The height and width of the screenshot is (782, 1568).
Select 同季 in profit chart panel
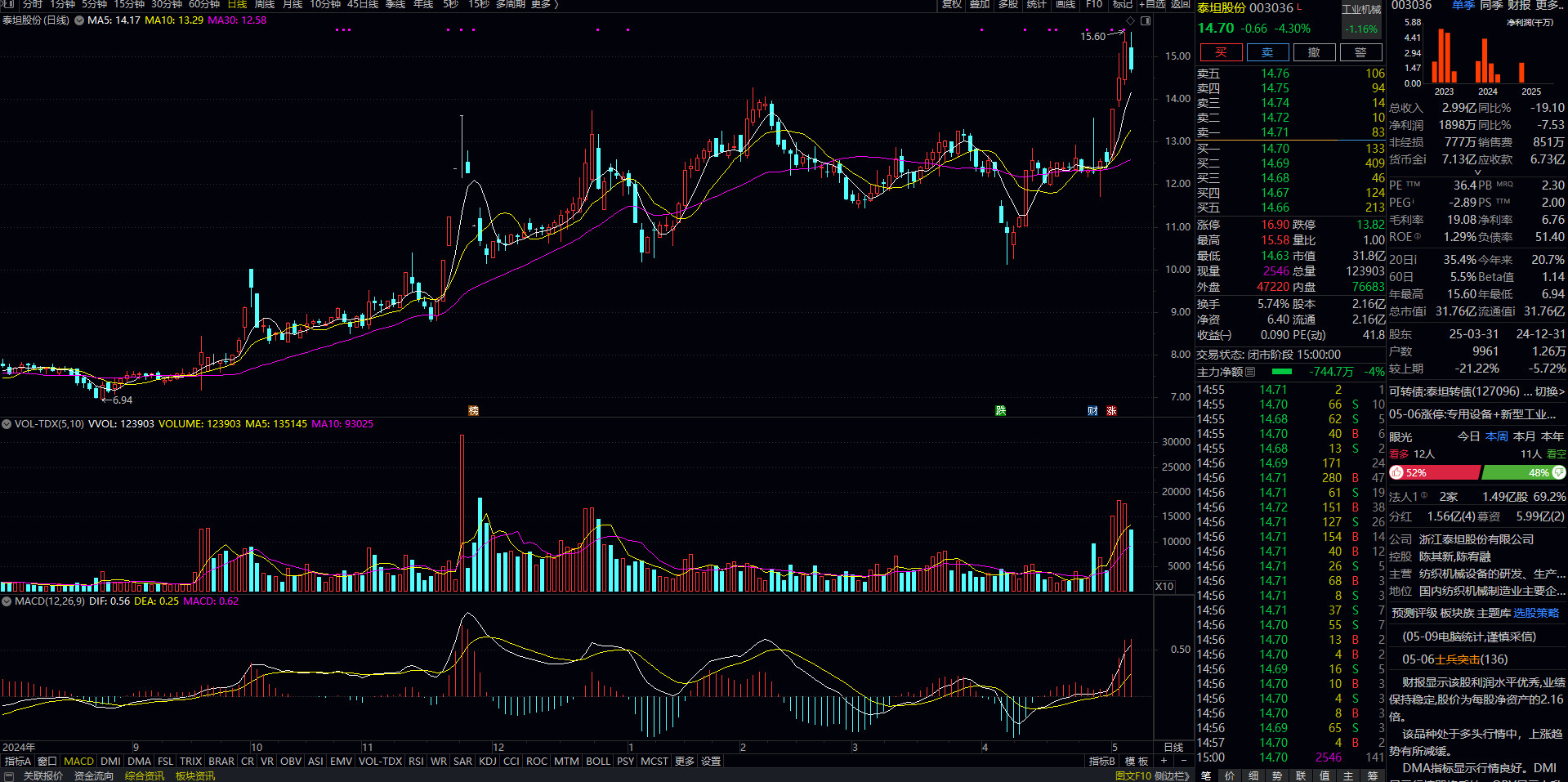pos(1491,5)
